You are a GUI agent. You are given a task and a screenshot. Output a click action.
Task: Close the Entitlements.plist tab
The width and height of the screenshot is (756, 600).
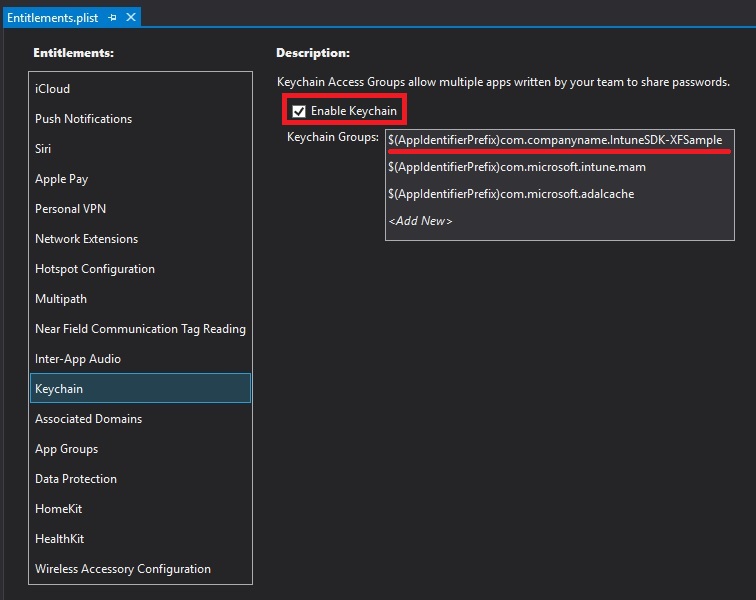(x=131, y=17)
